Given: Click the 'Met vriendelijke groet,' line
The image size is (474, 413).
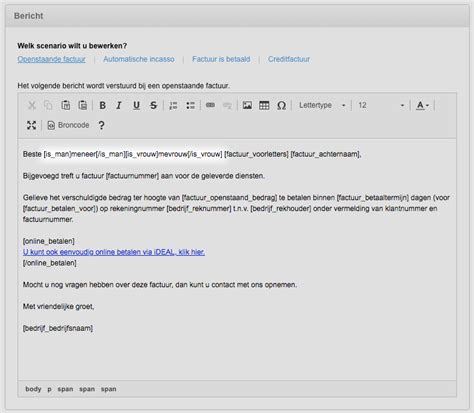Looking at the screenshot, I should click(58, 307).
